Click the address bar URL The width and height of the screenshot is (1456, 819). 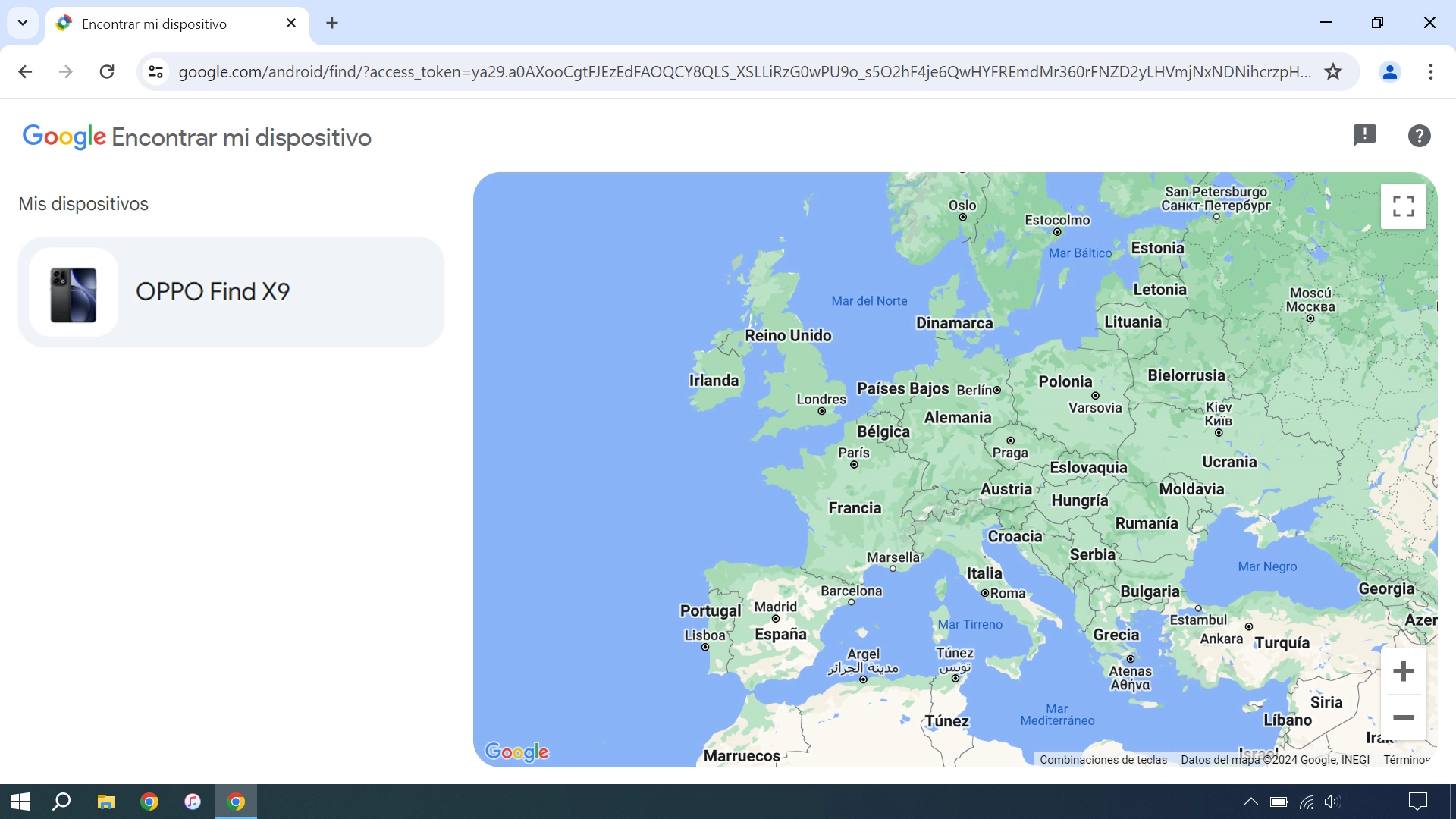click(x=743, y=72)
